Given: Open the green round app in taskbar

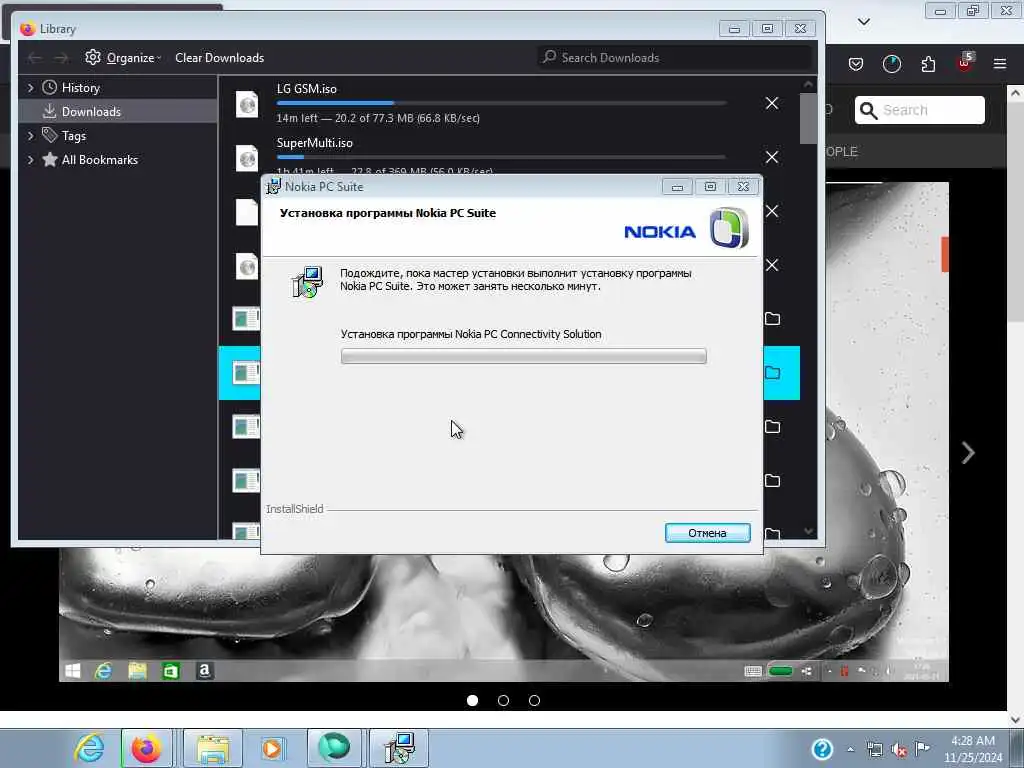Looking at the screenshot, I should tap(334, 748).
